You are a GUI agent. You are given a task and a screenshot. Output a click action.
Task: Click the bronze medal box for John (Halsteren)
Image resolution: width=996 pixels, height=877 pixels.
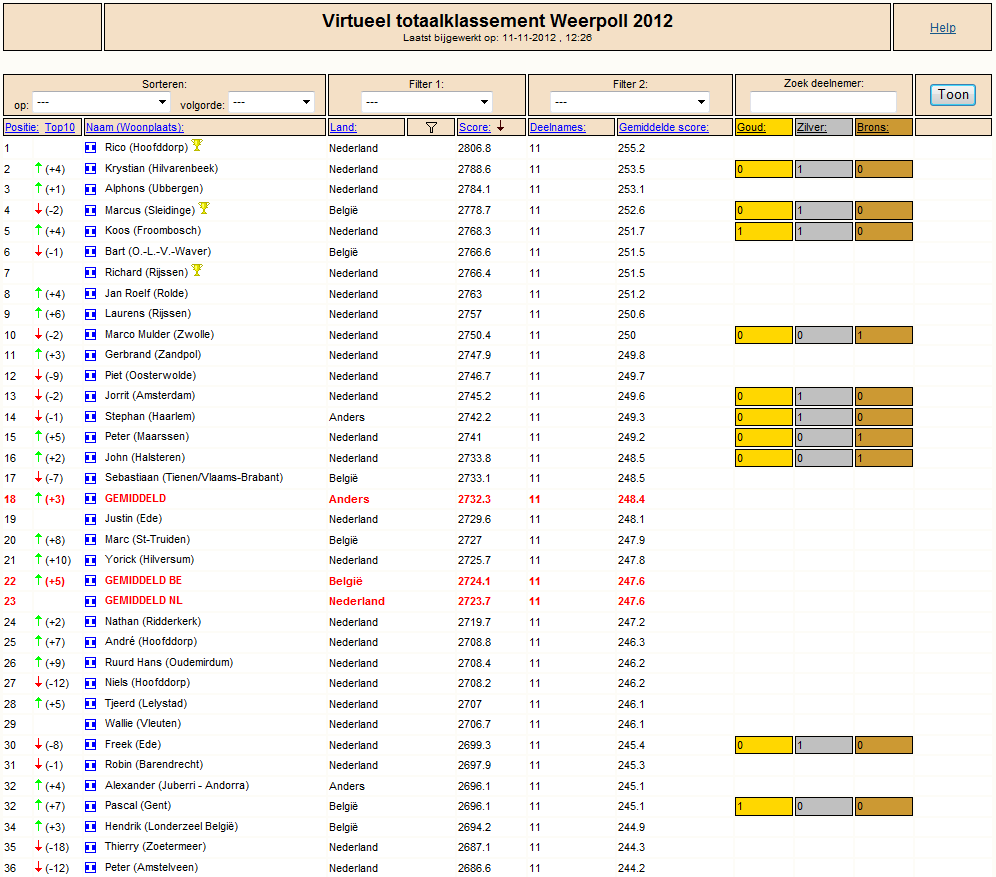884,458
